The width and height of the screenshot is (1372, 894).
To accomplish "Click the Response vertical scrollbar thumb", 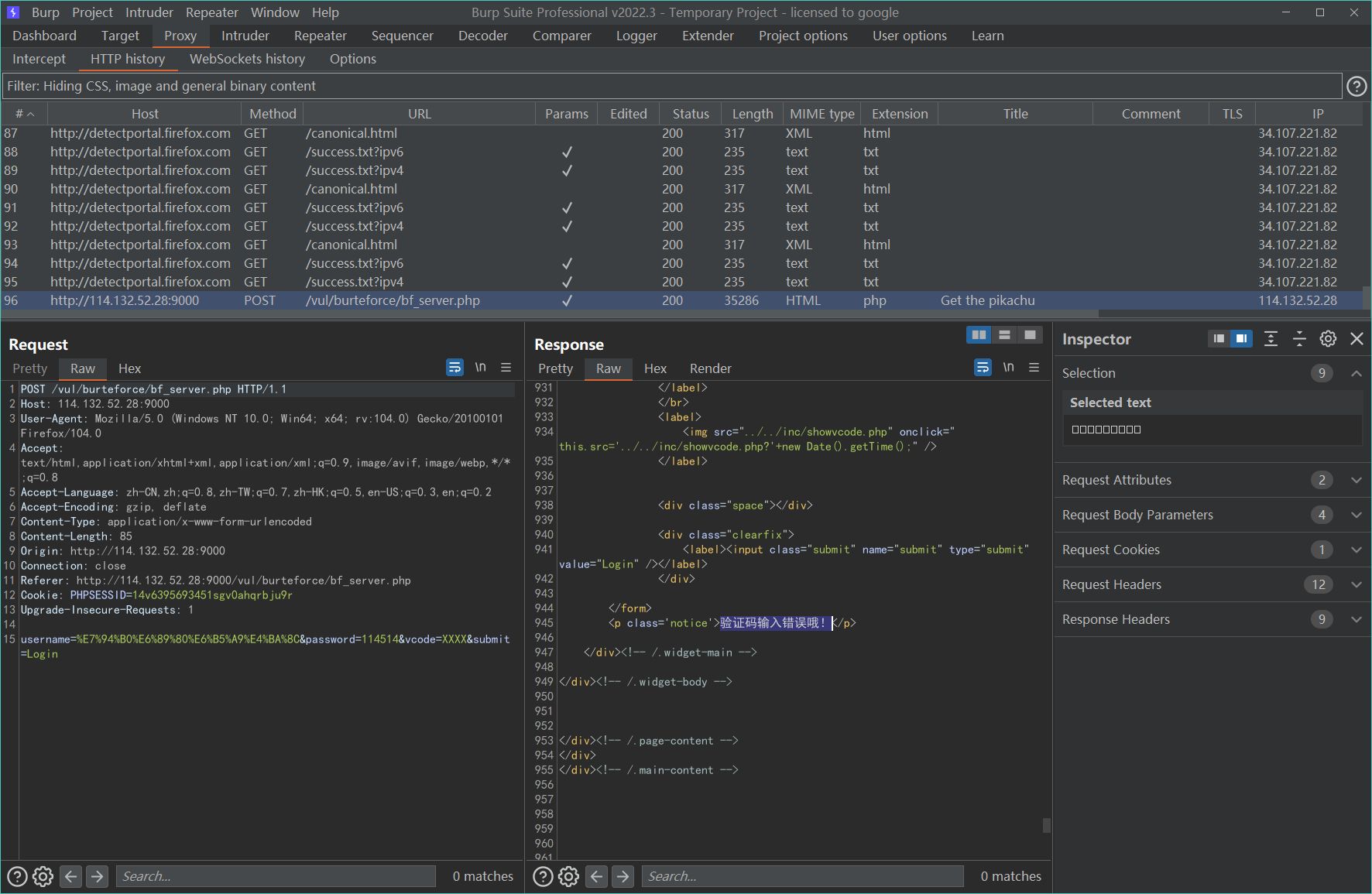I will click(x=1047, y=826).
